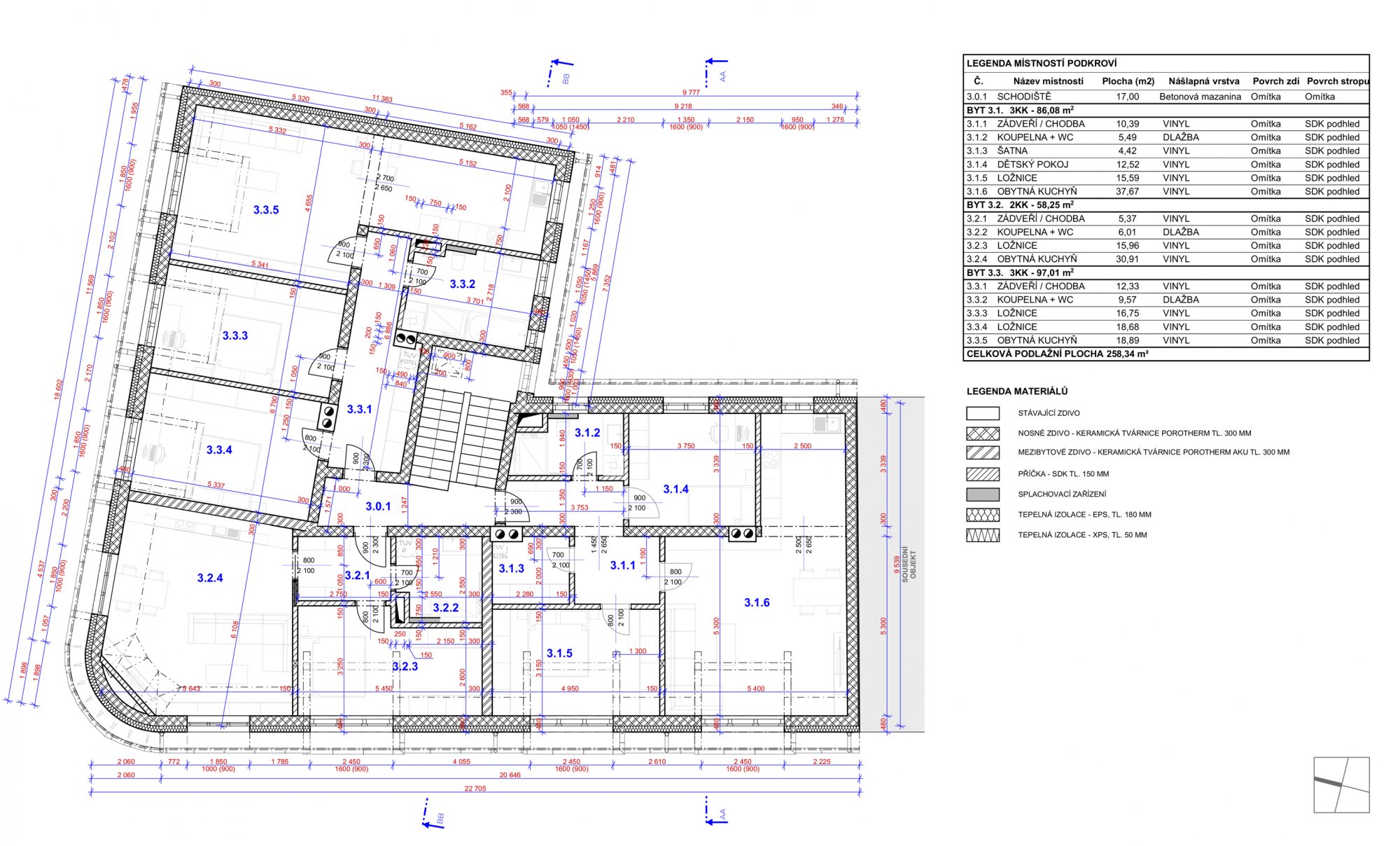Click the bottom AA section arrow marker
Viewport: 1400px width, 846px height.
(717, 811)
